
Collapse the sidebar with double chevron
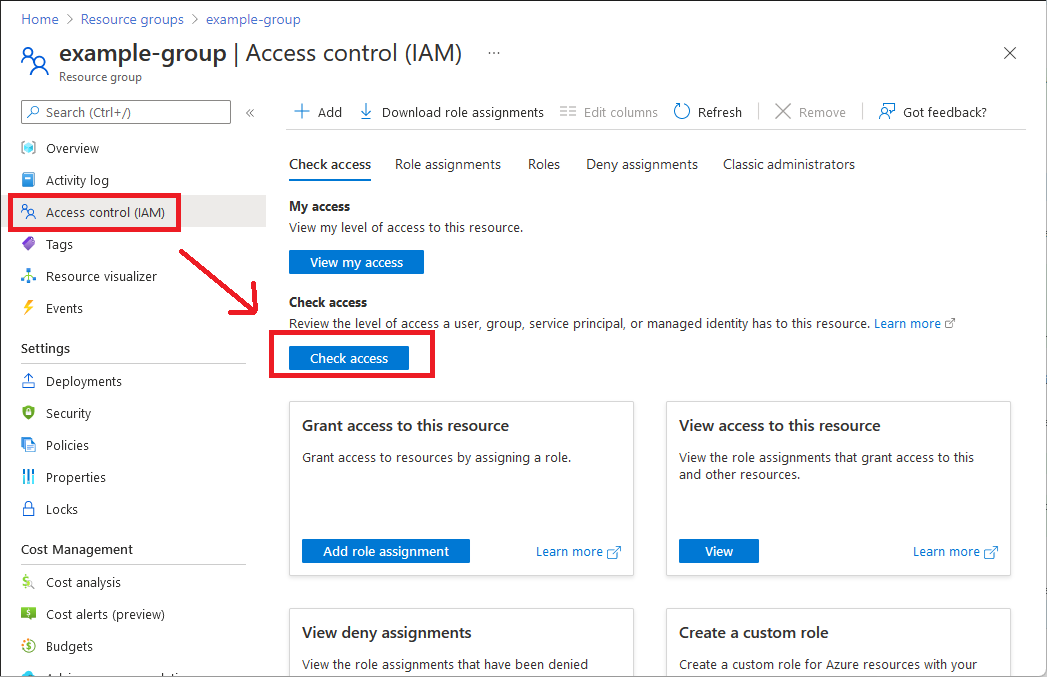tap(250, 113)
